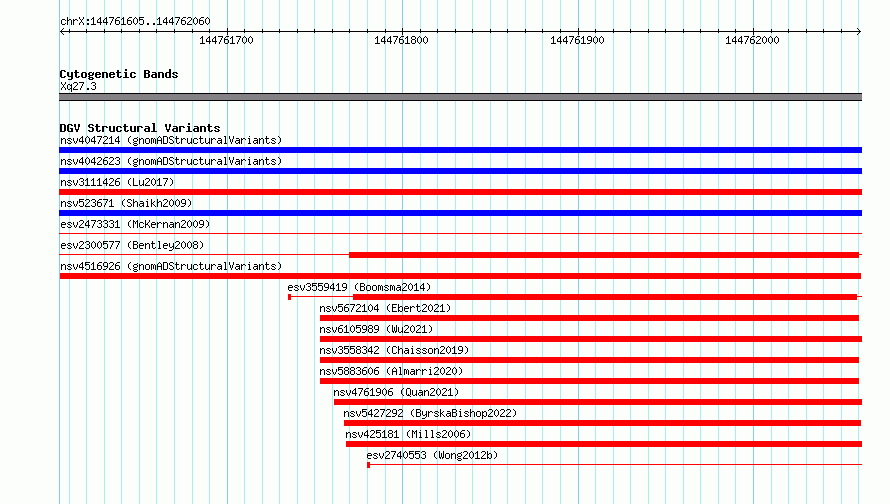The width and height of the screenshot is (890, 504).
Task: Select the blue bar of nsv4047214
Action: pos(460,150)
